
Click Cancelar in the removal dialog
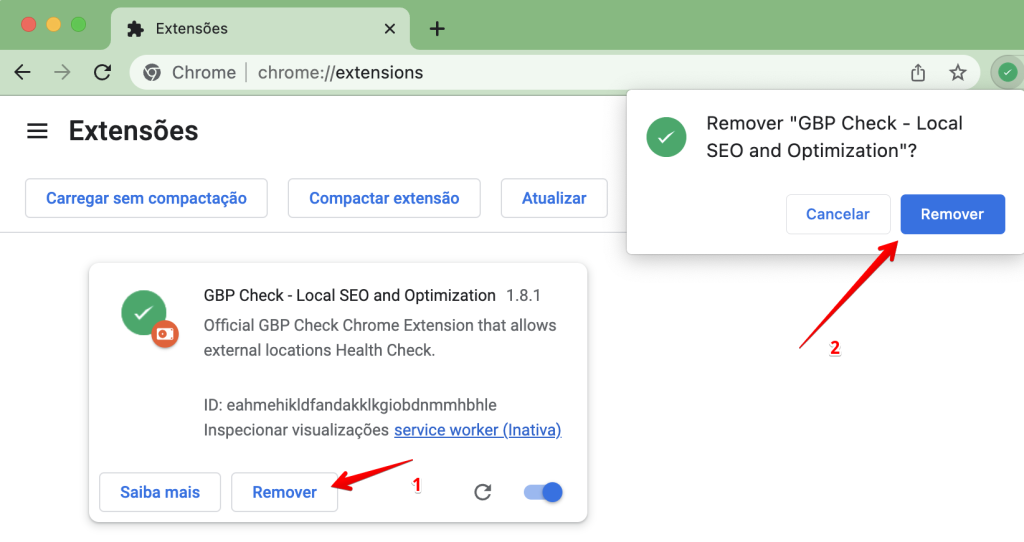tap(838, 214)
